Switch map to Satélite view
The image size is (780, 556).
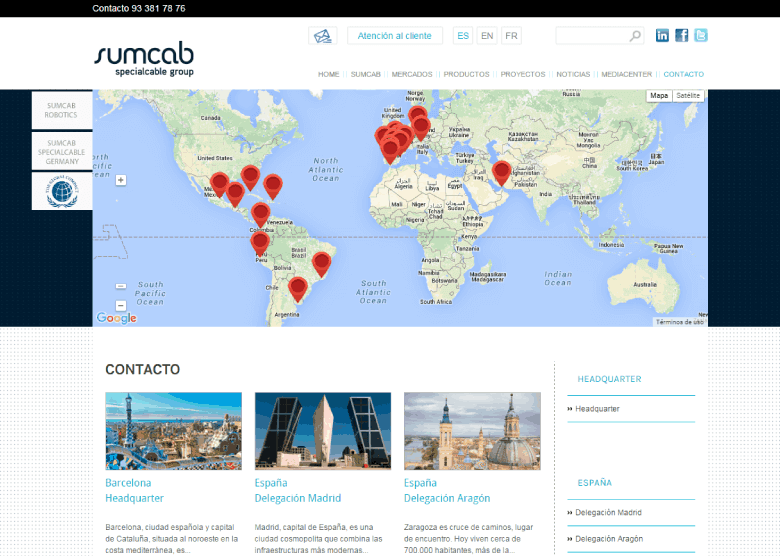click(688, 95)
